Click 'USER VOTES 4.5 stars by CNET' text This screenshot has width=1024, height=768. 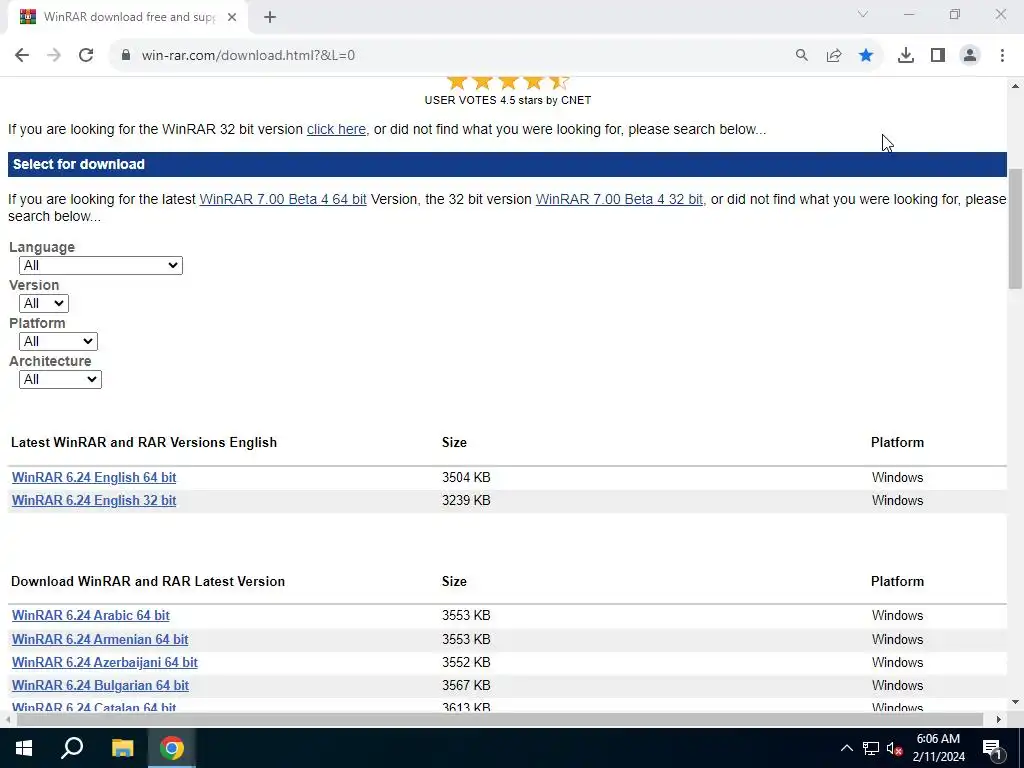click(x=507, y=100)
